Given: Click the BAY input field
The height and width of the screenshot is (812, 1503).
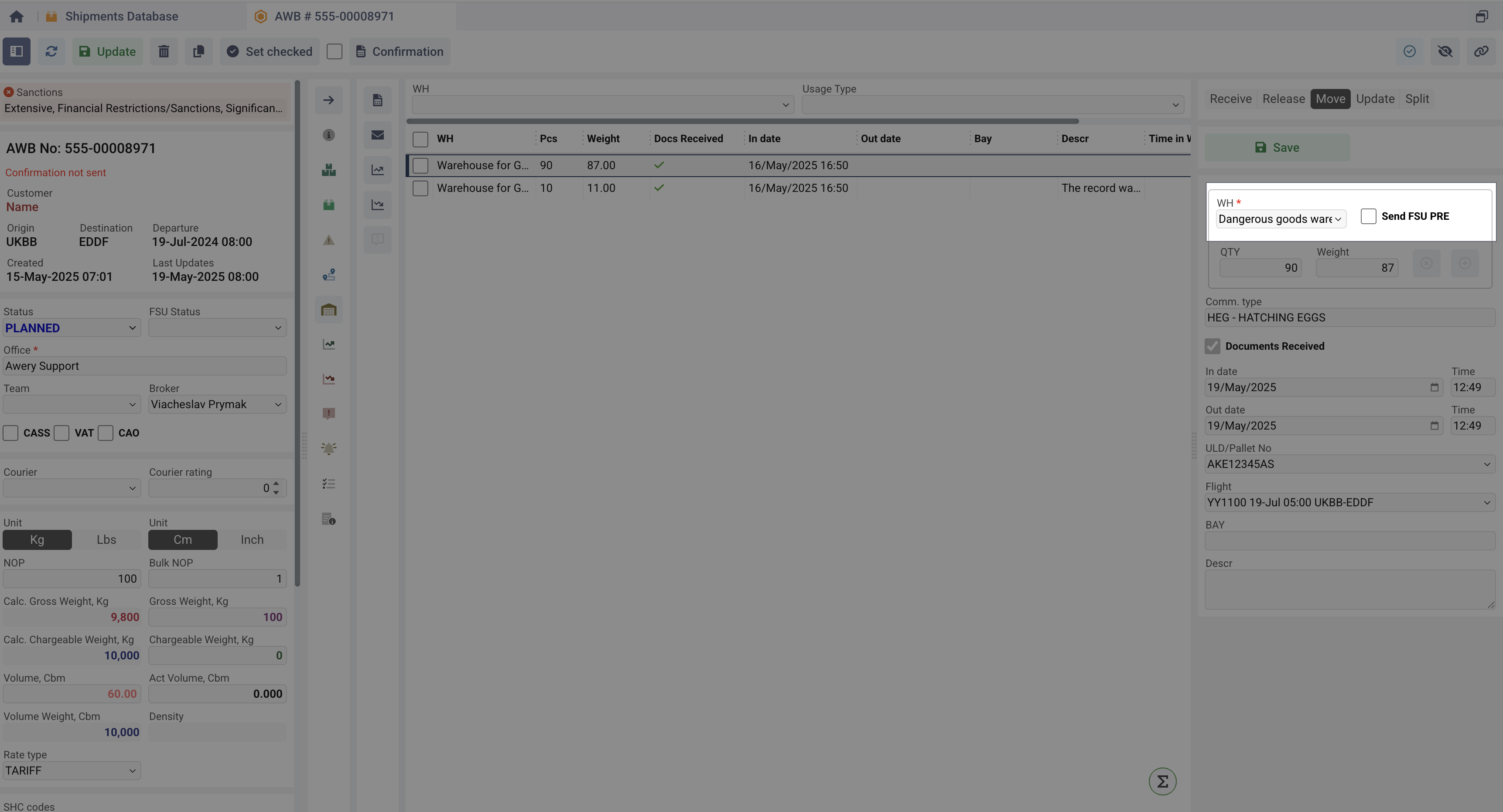Looking at the screenshot, I should pos(1349,541).
